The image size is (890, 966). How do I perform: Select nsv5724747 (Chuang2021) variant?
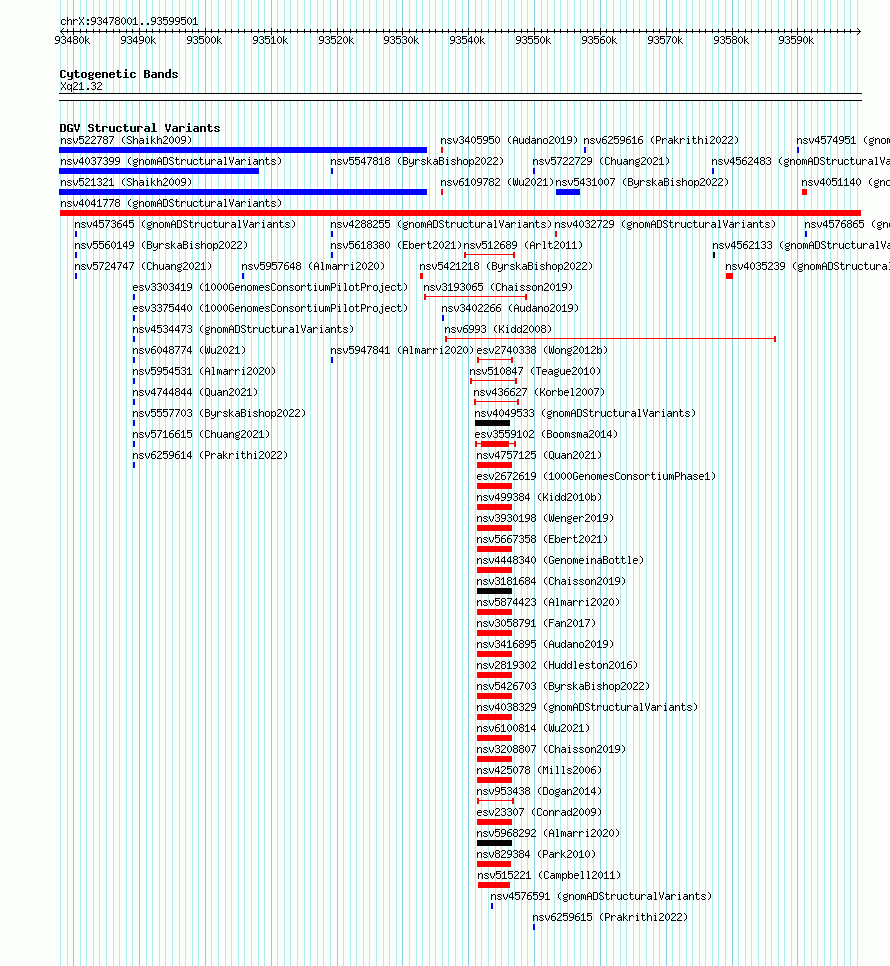pos(143,266)
